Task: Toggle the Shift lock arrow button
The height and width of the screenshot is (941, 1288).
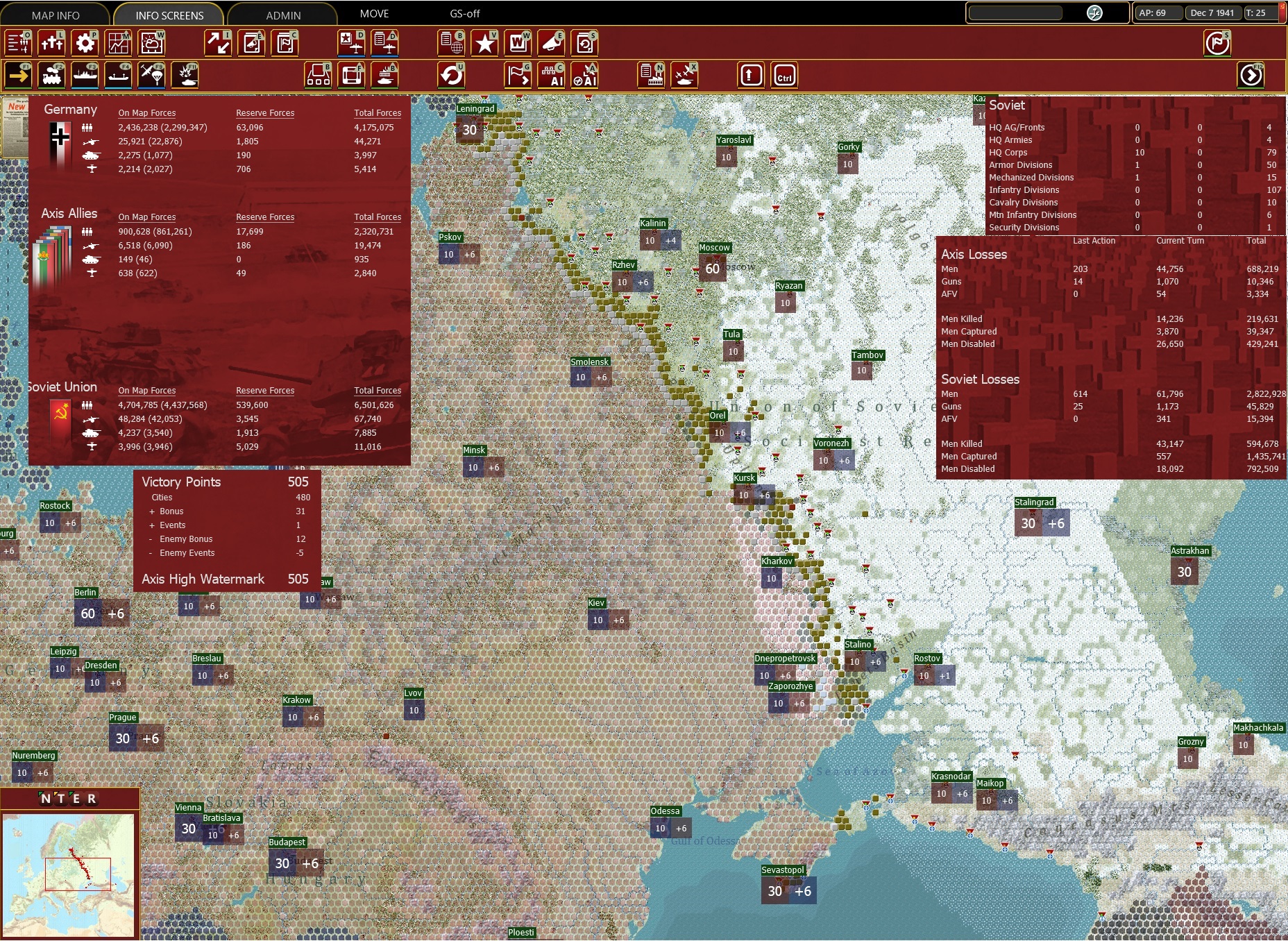Action: (752, 75)
